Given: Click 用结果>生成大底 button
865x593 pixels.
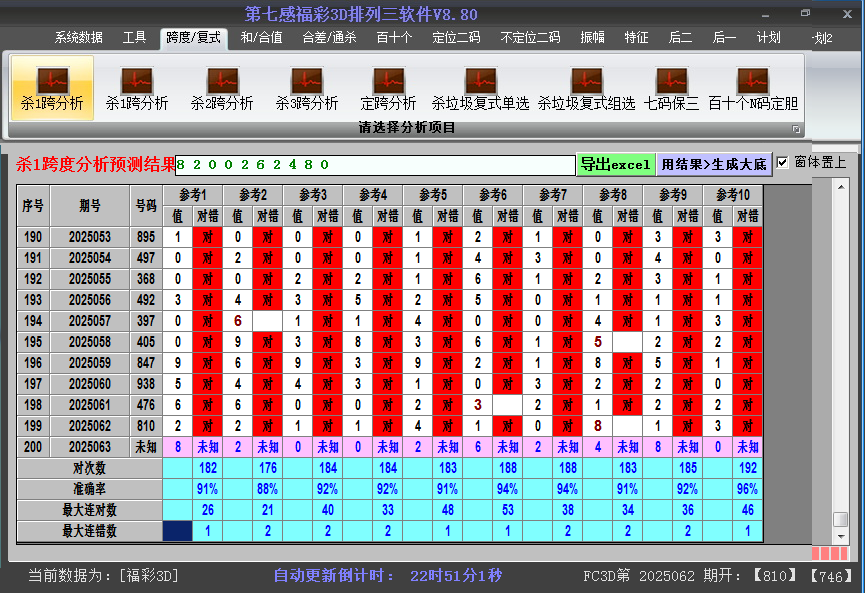Looking at the screenshot, I should (714, 164).
